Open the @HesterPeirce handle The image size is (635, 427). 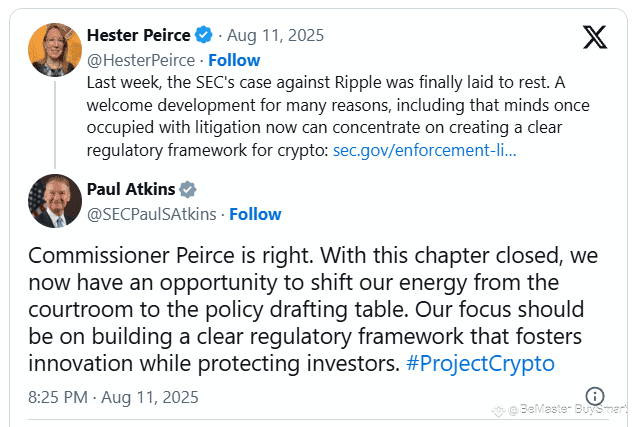(x=141, y=60)
